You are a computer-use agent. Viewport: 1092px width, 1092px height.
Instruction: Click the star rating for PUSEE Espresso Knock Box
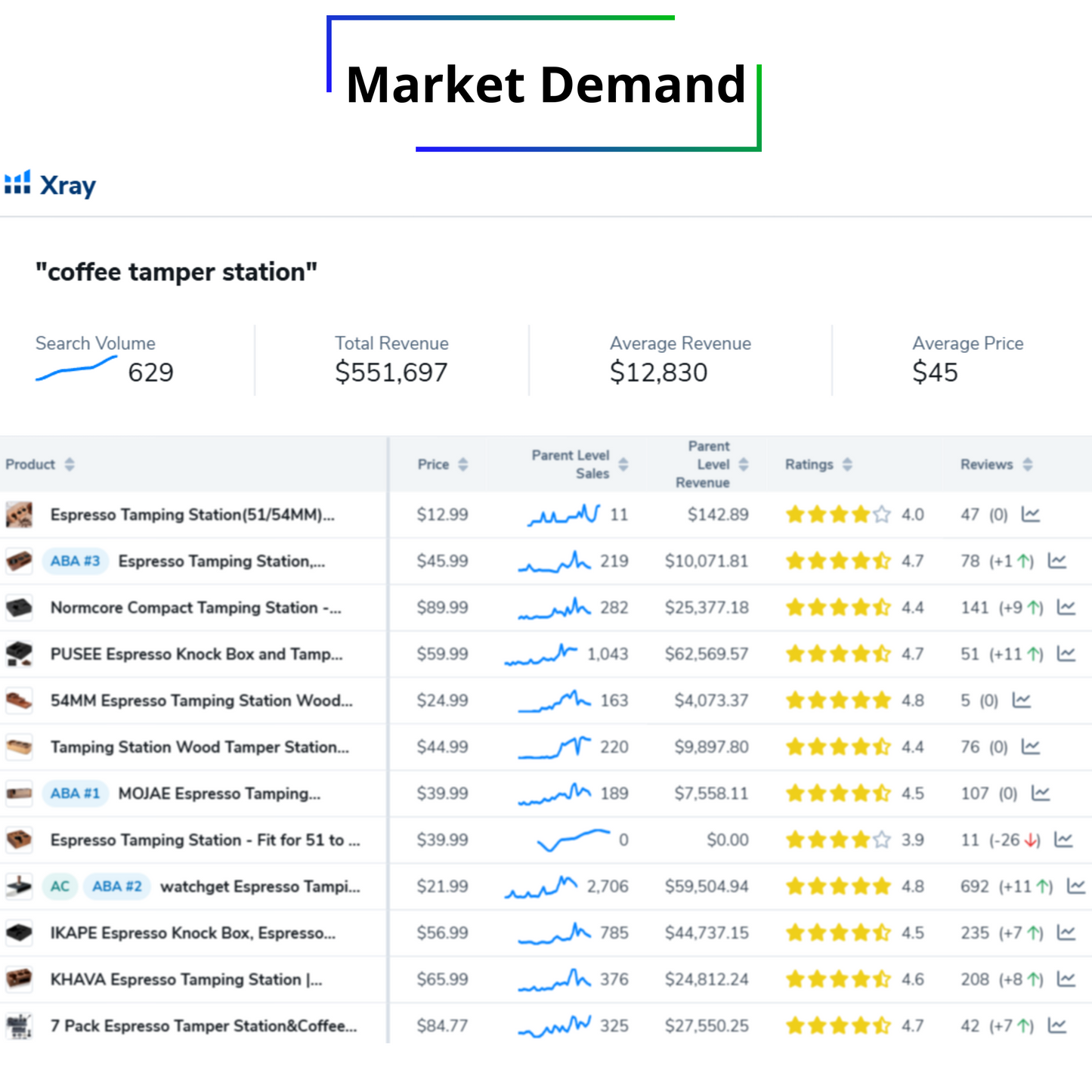click(x=838, y=654)
